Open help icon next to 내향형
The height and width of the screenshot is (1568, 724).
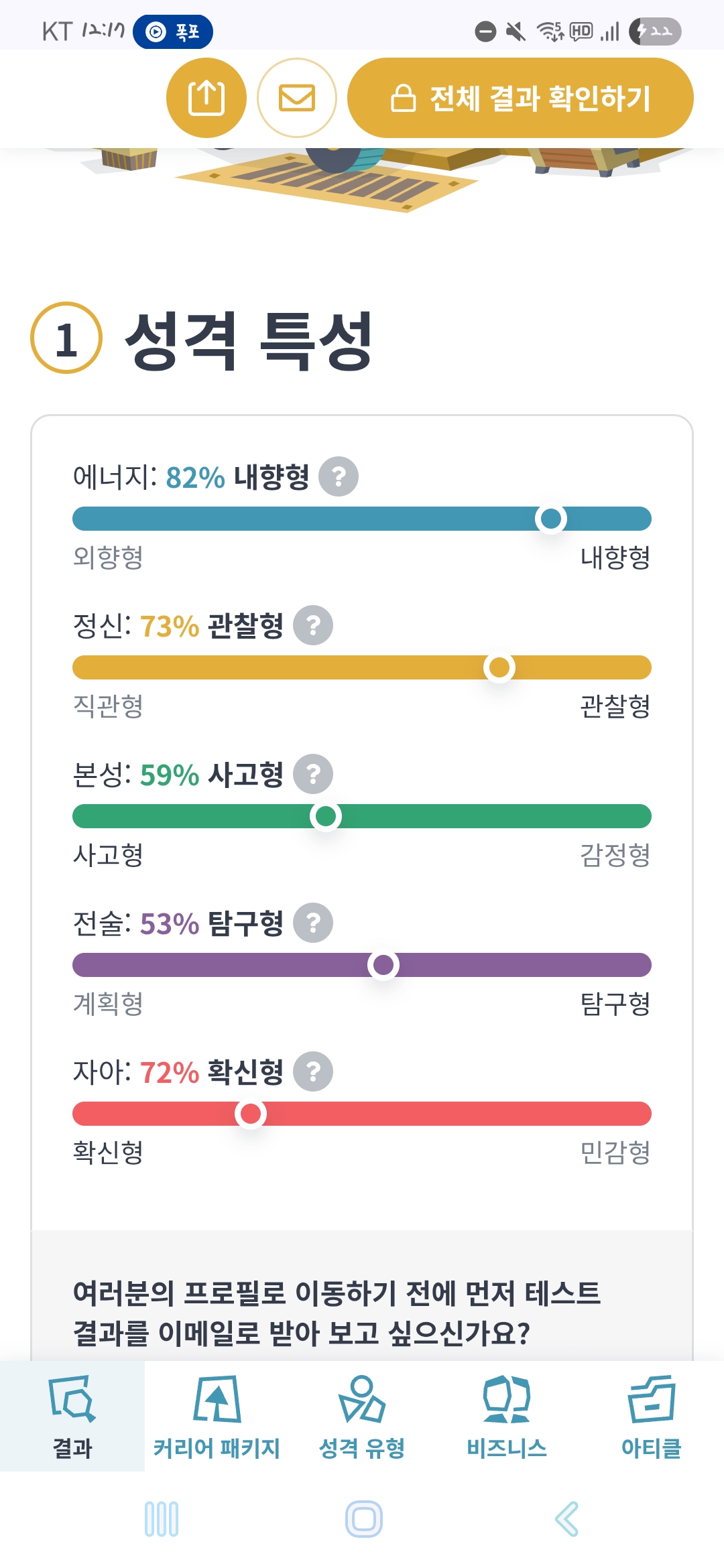pos(339,476)
